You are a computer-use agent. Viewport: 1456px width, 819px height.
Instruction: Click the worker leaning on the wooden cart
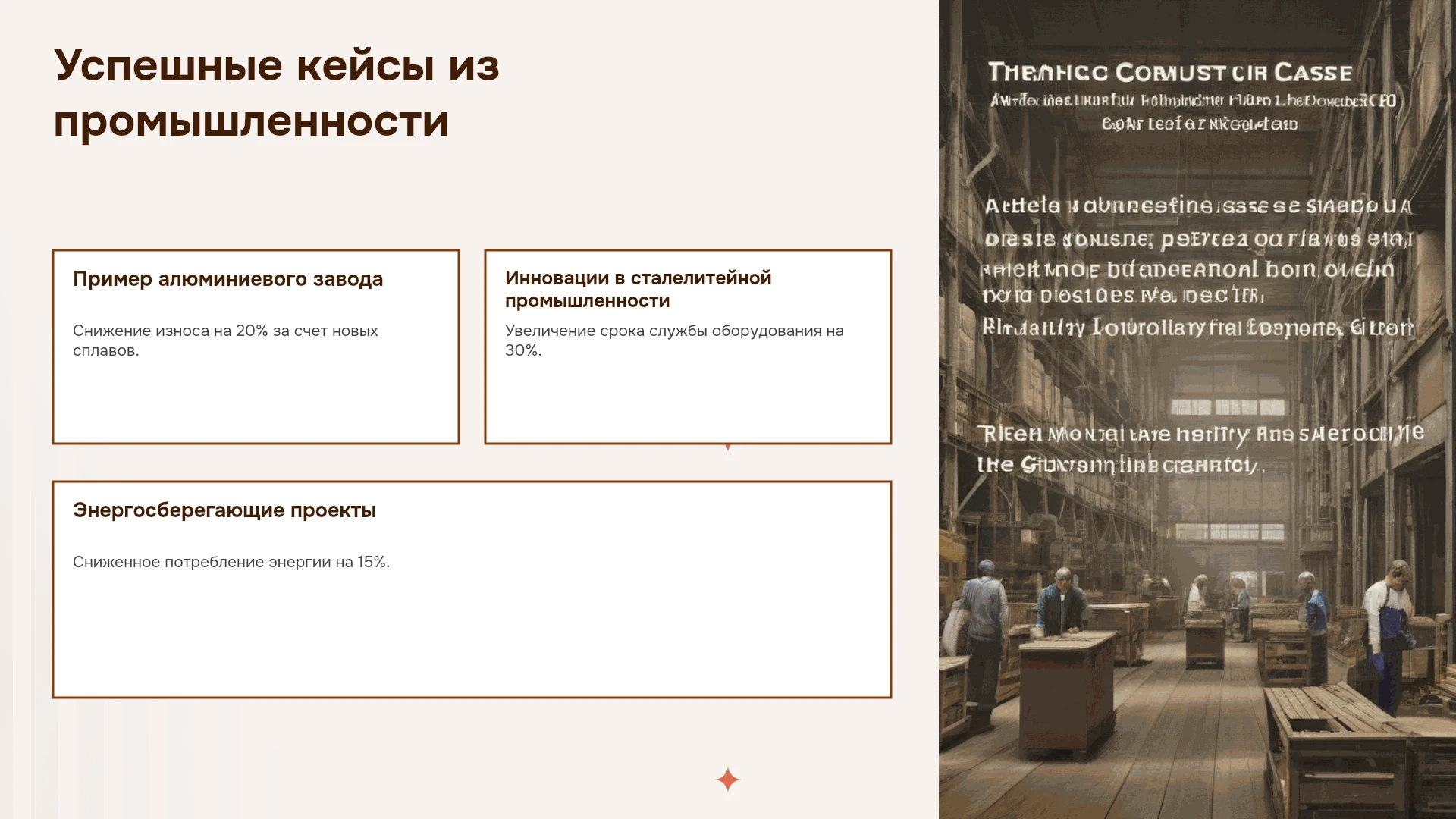tap(1062, 603)
